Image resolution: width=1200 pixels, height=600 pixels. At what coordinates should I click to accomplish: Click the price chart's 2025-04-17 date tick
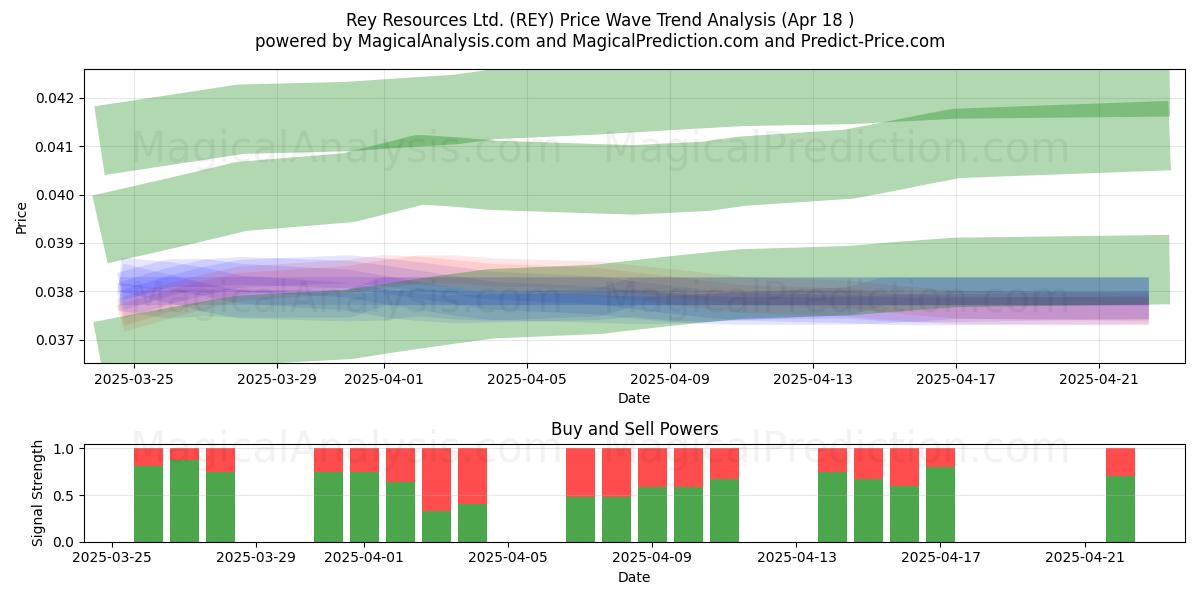[x=956, y=379]
